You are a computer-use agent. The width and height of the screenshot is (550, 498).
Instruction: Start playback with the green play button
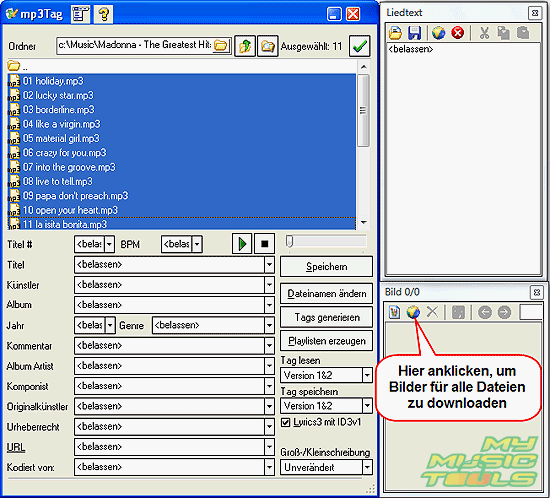[242, 243]
